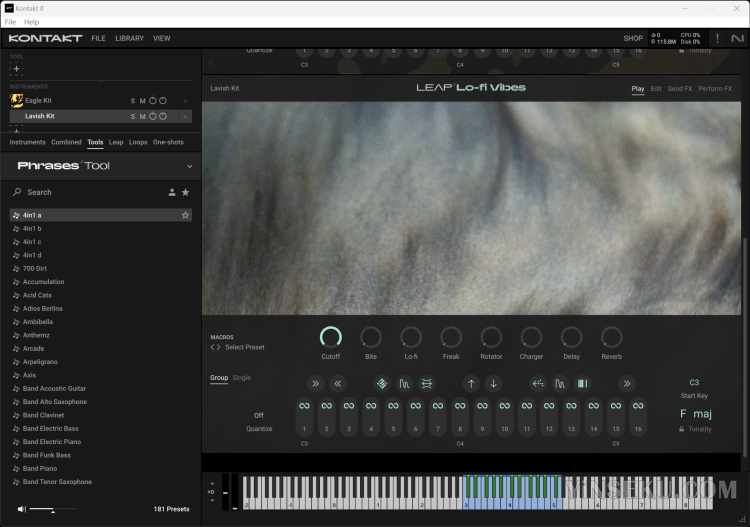Viewport: 750px width, 527px height.
Task: Click the exclamation alert icon
Action: point(717,38)
